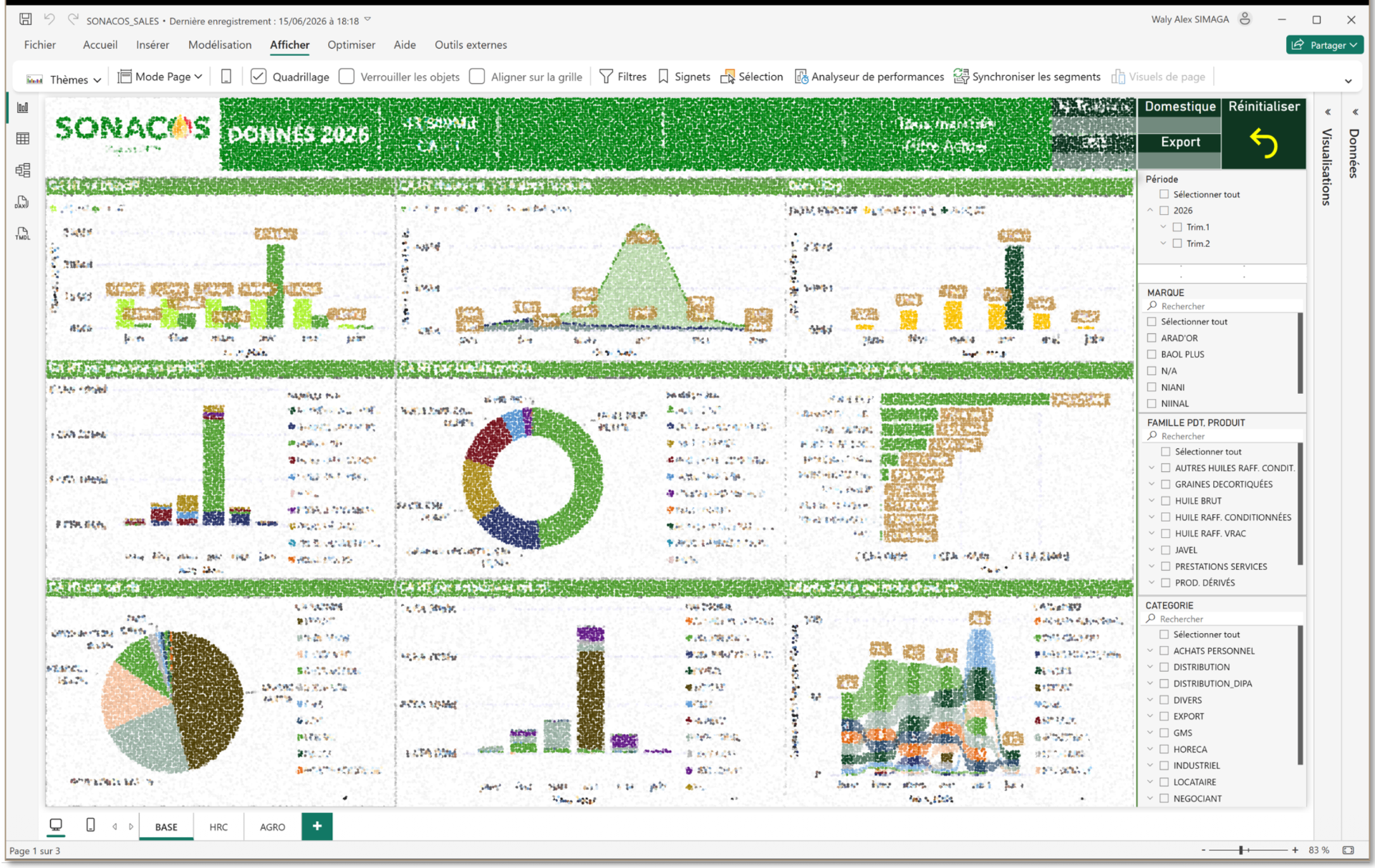Viewport: 1375px width, 868px height.
Task: Open the Filtres pane
Action: click(x=622, y=77)
